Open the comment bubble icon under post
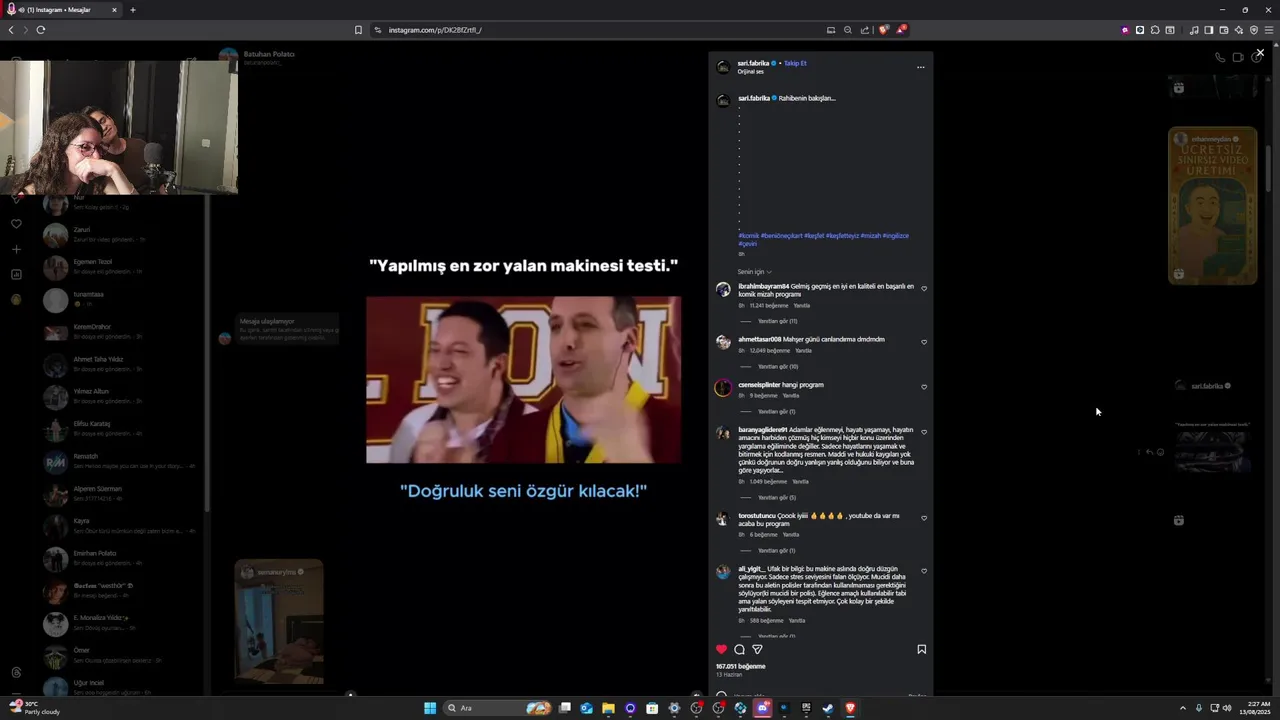The width and height of the screenshot is (1280, 720). 740,649
